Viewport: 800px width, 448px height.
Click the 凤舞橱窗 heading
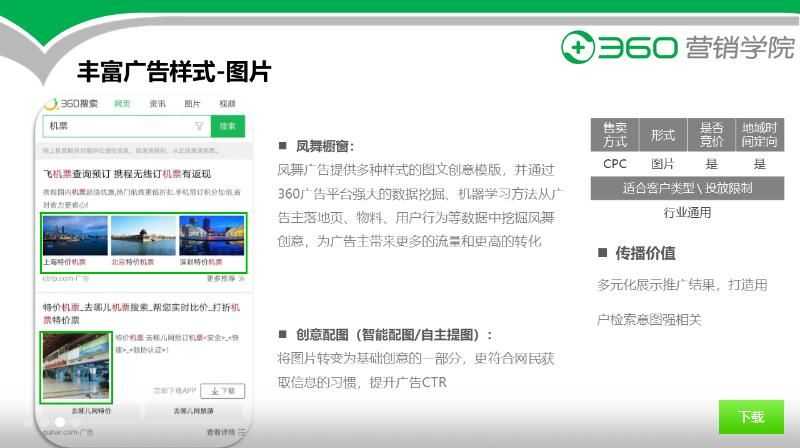pyautogui.click(x=324, y=146)
